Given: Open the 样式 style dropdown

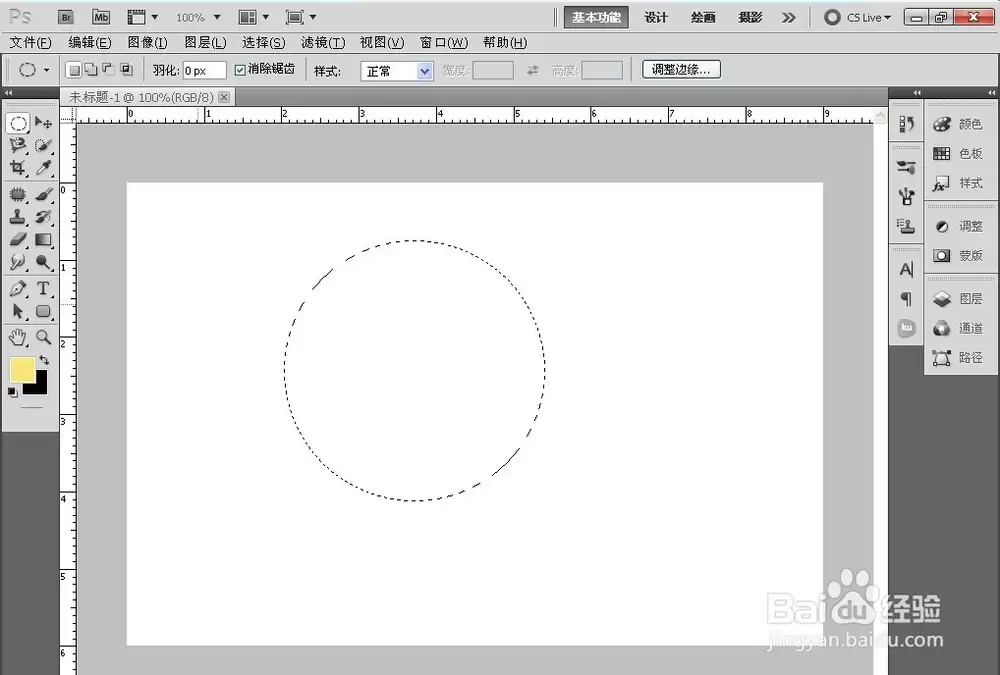Looking at the screenshot, I should coord(397,71).
